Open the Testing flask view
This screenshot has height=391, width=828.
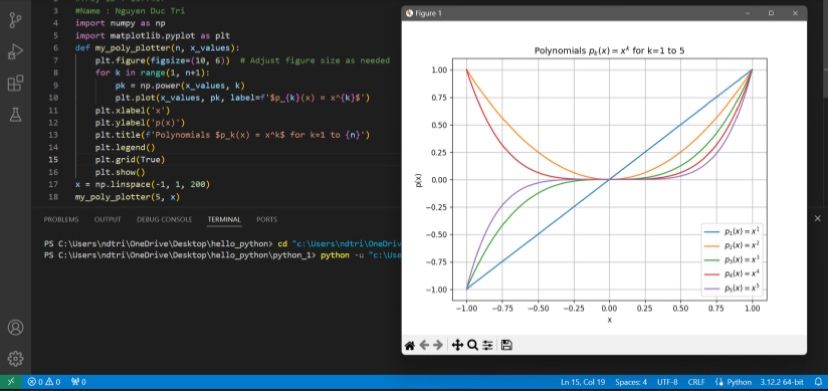[15, 114]
